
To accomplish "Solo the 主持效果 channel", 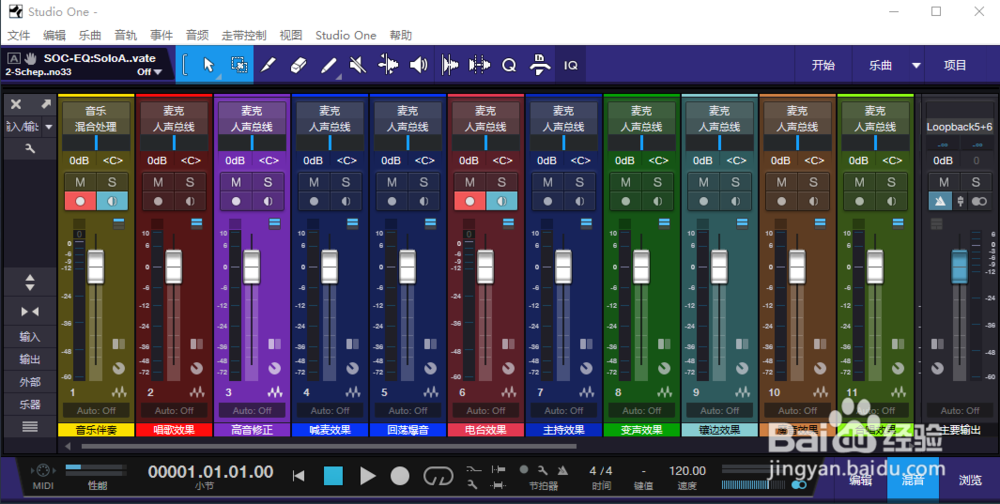I will [x=579, y=182].
